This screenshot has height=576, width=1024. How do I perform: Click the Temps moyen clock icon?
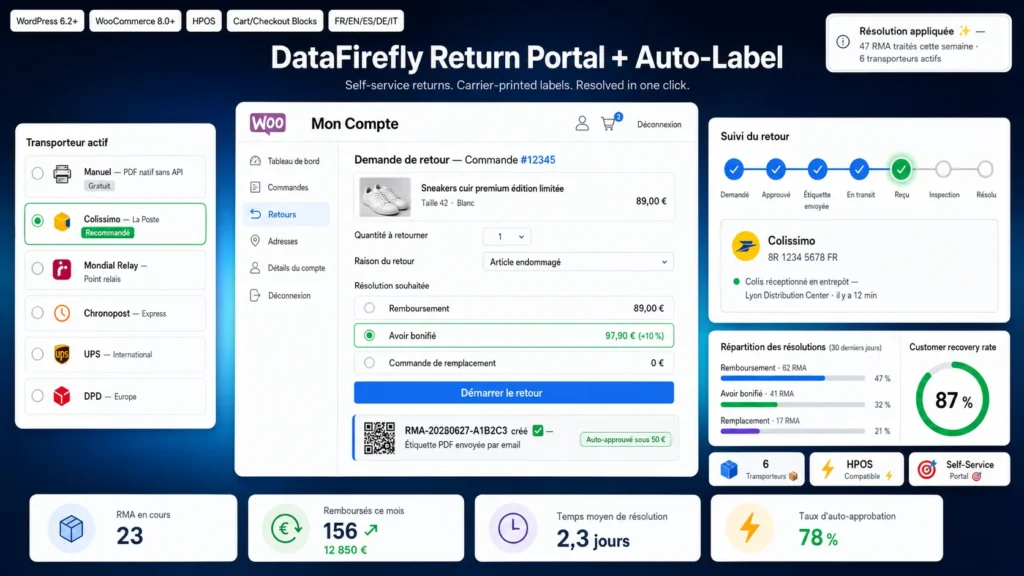click(513, 528)
